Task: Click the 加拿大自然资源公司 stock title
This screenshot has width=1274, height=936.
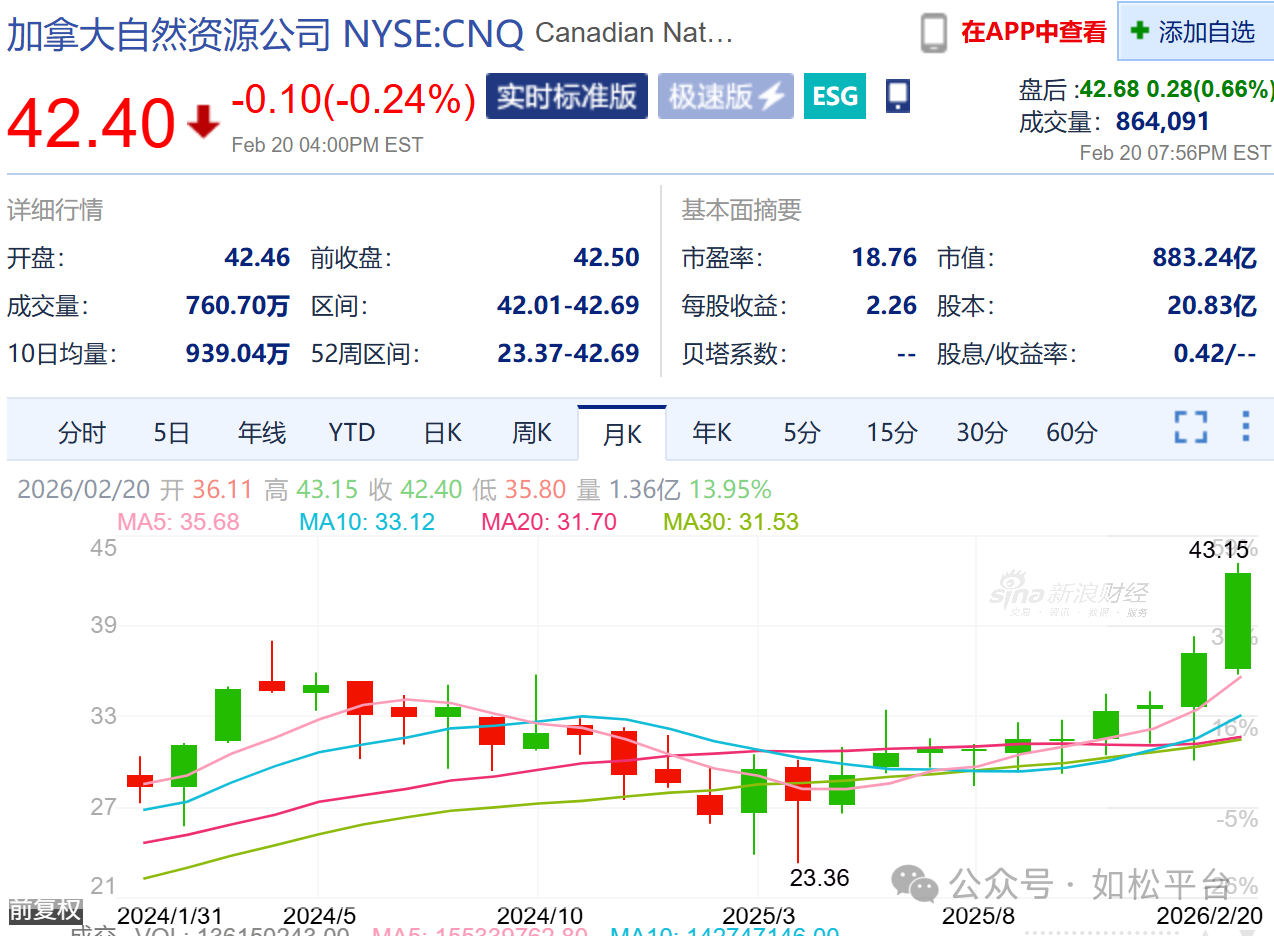Action: tap(168, 34)
